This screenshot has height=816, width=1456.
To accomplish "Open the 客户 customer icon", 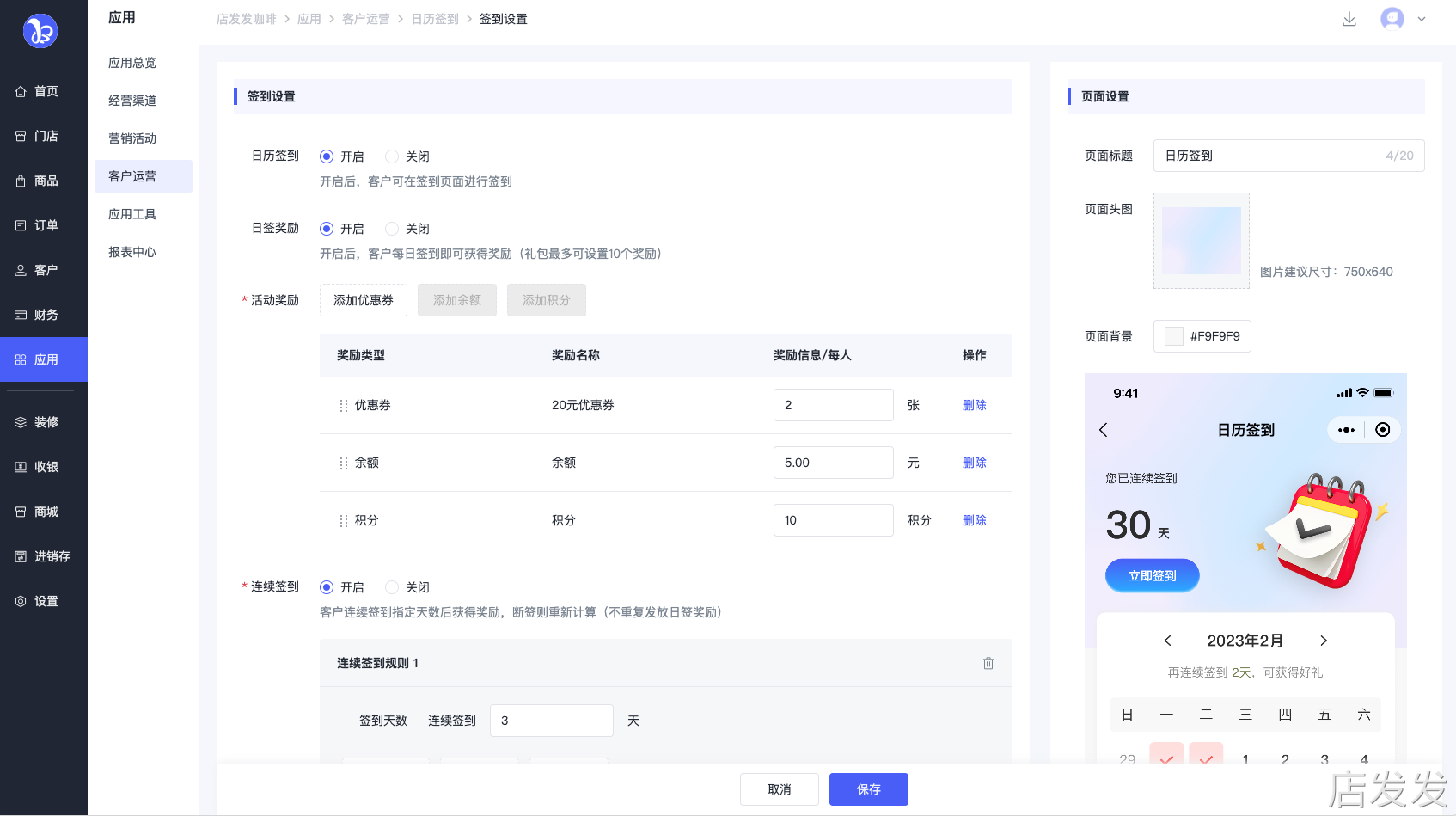I will pos(21,271).
